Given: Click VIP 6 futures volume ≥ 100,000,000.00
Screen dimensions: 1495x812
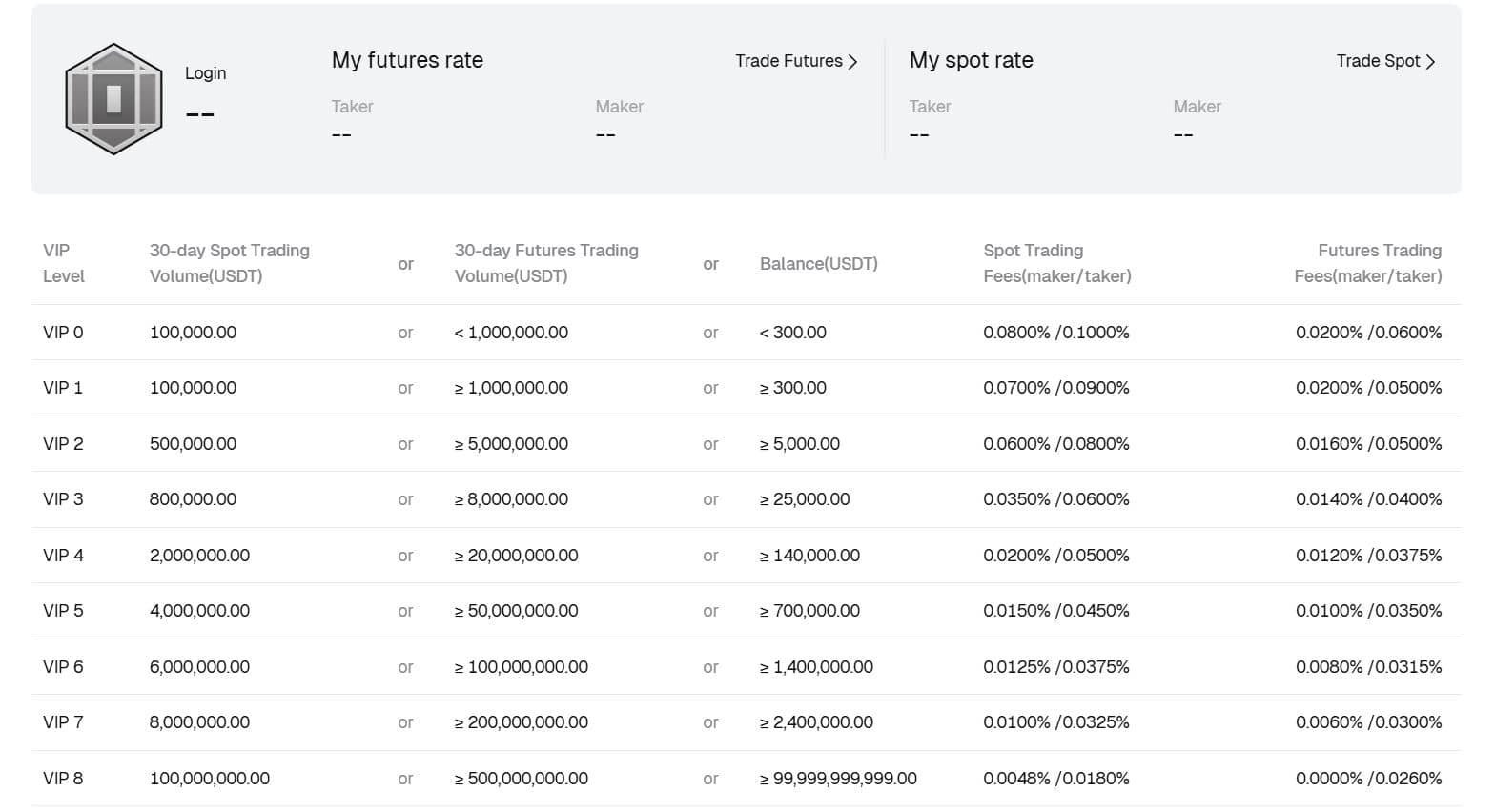Looking at the screenshot, I should 522,667.
